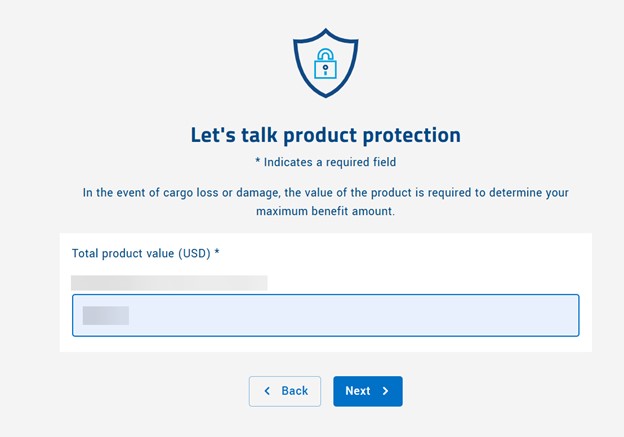Screen dimensions: 624x437
Task: Click the word "protection" in the heading
Action: pos(411,134)
